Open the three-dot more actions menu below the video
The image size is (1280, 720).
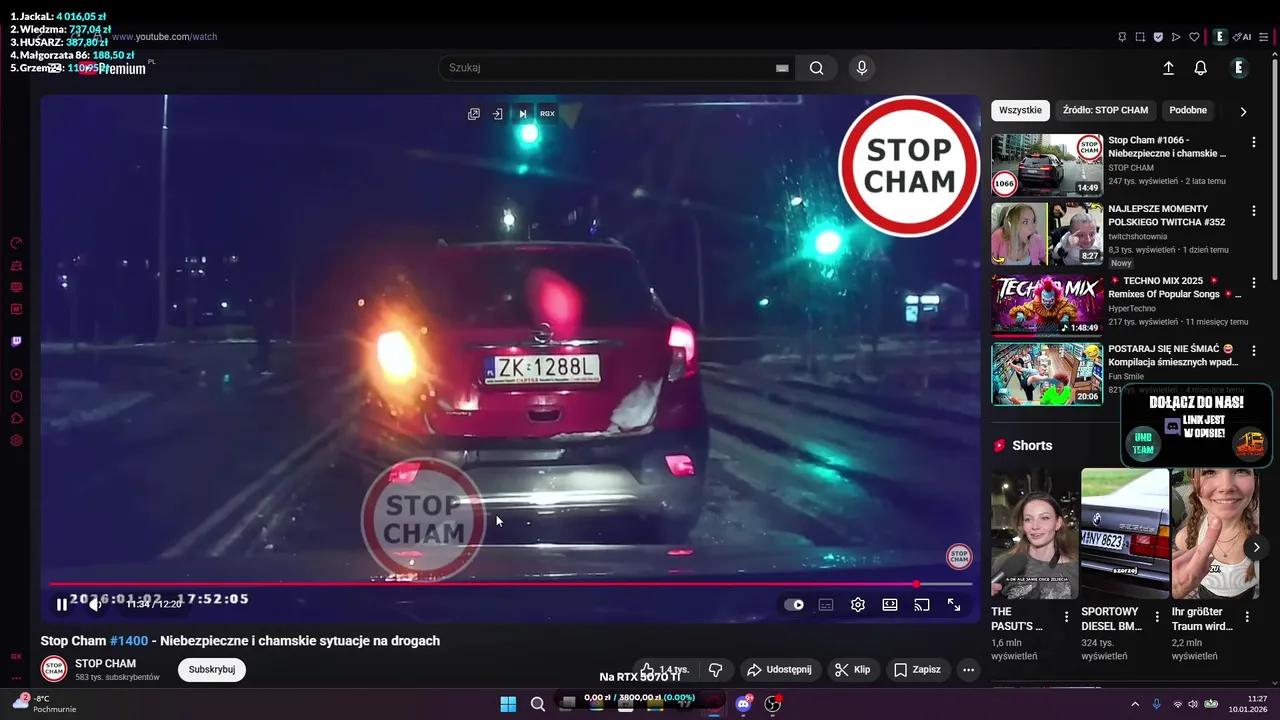968,670
